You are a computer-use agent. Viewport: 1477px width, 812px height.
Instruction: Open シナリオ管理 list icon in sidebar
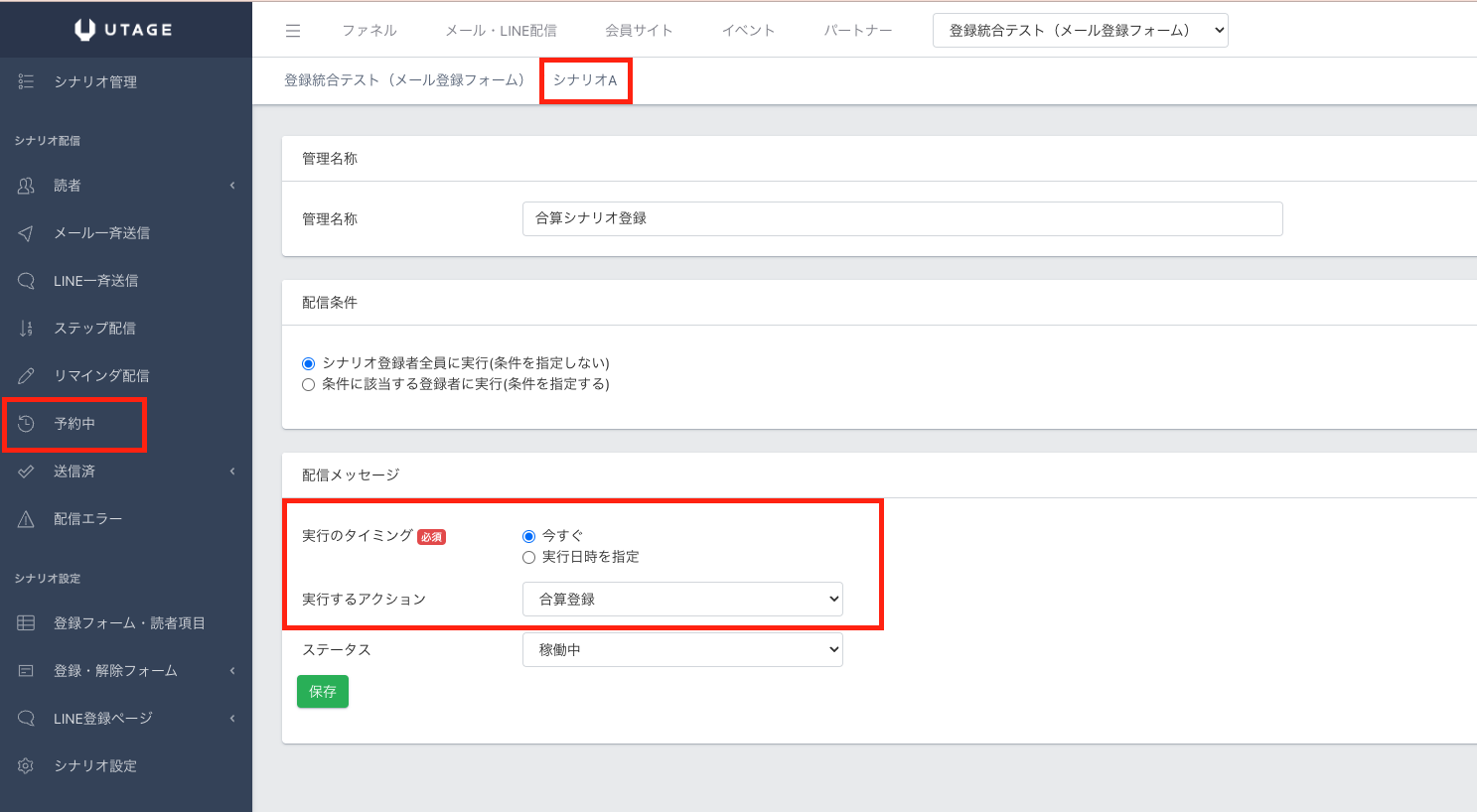click(x=27, y=81)
